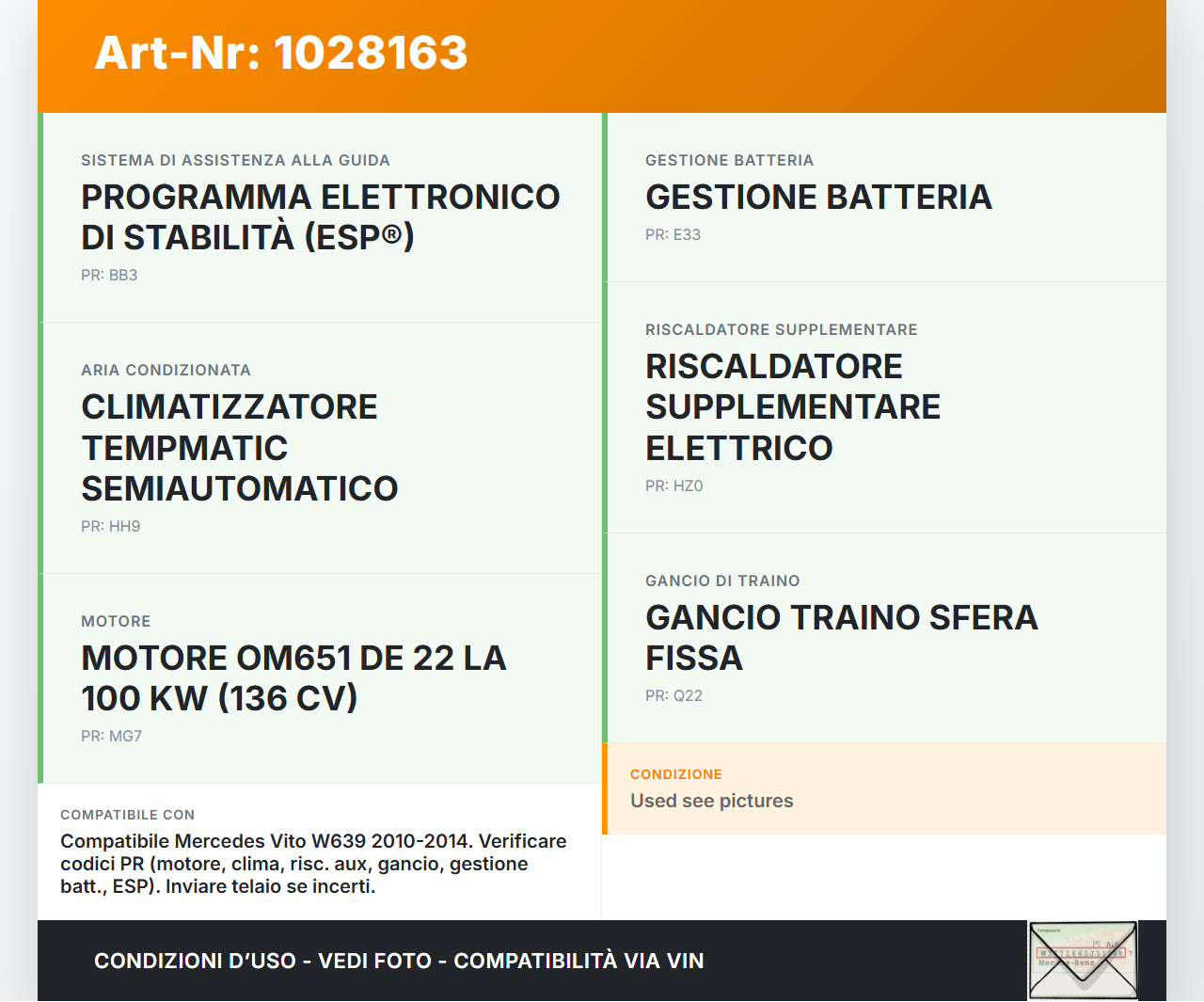The height and width of the screenshot is (1002, 1204).
Task: Select the Gancio Traino Sfera Fissa heading
Action: click(x=841, y=638)
